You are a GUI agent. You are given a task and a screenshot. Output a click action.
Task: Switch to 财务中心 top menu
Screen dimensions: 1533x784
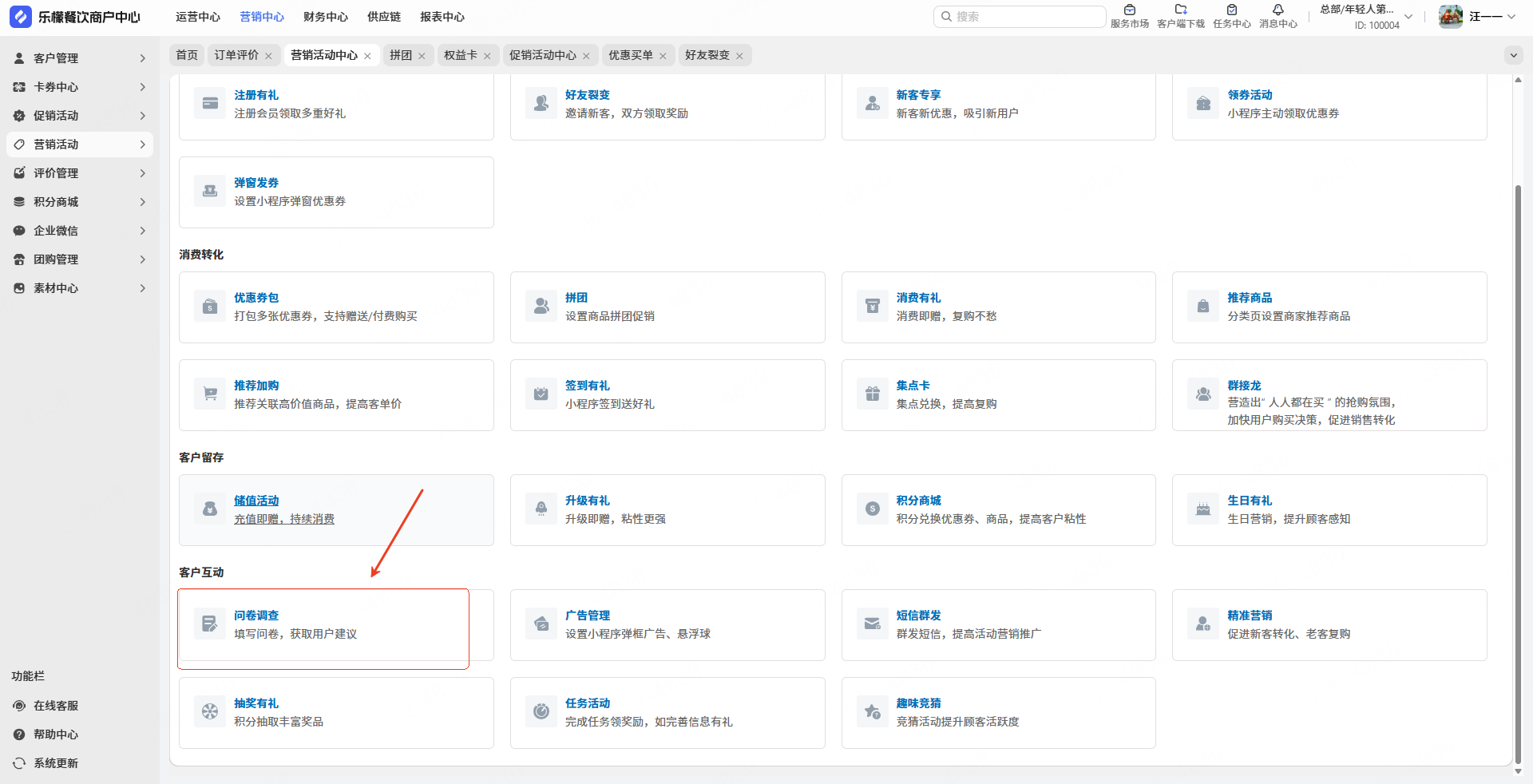coord(326,17)
